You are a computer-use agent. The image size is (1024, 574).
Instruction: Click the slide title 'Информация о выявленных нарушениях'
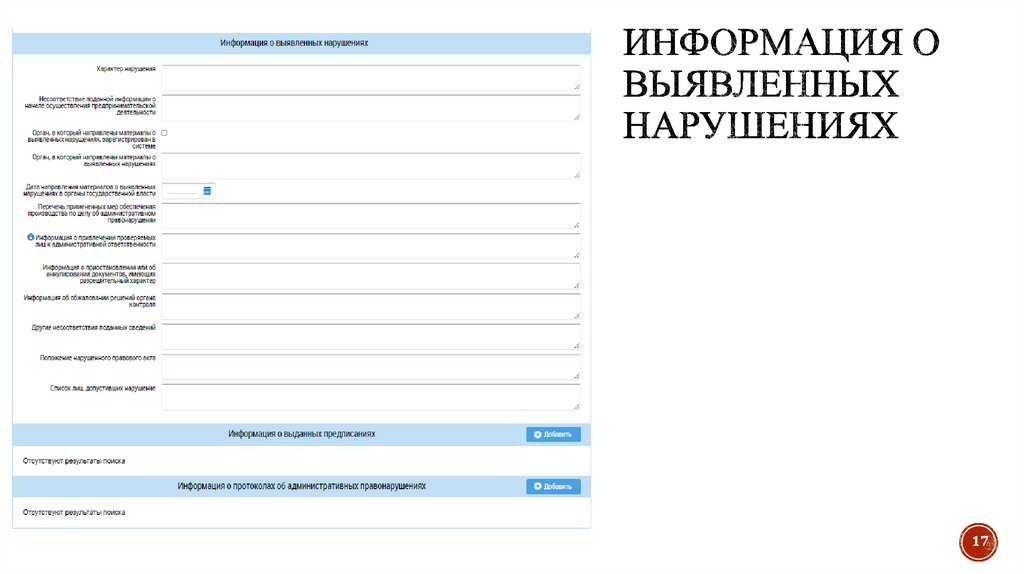(x=781, y=84)
